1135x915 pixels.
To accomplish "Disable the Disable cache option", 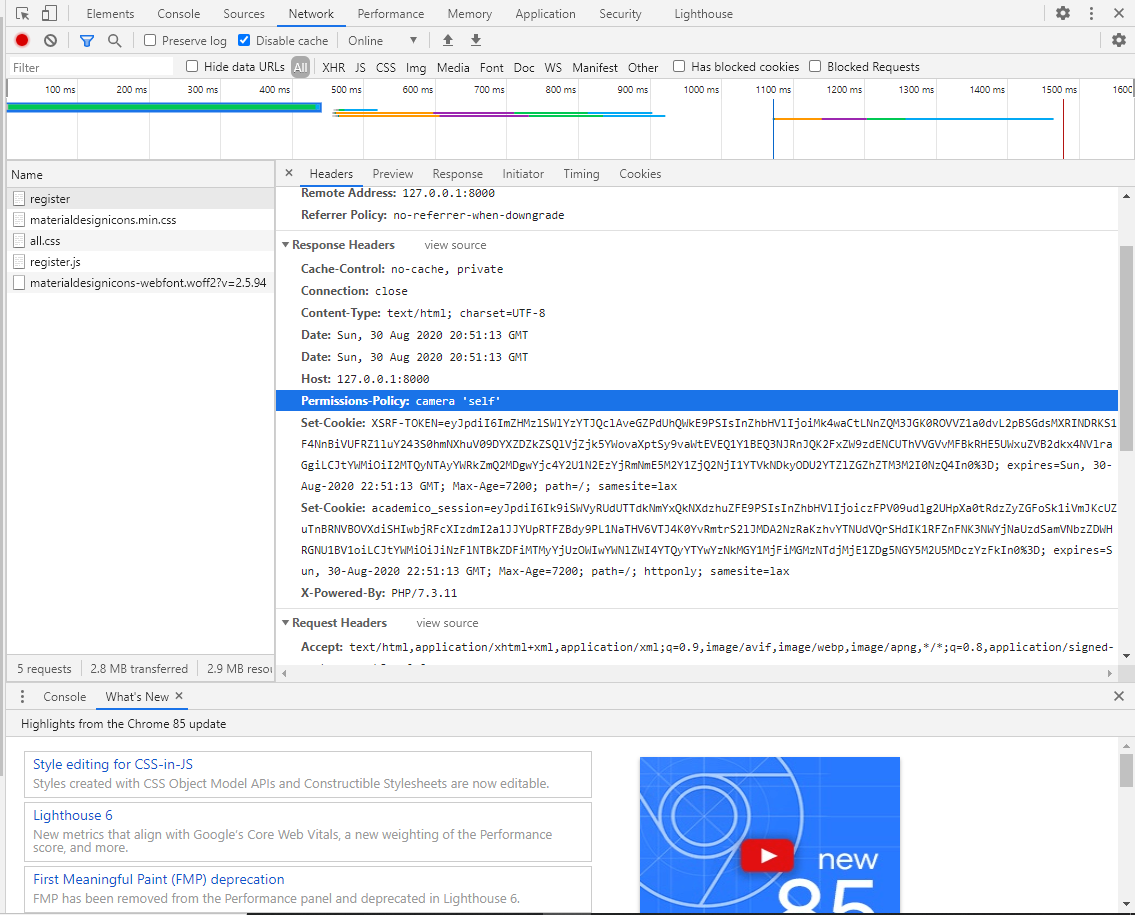I will [242, 40].
